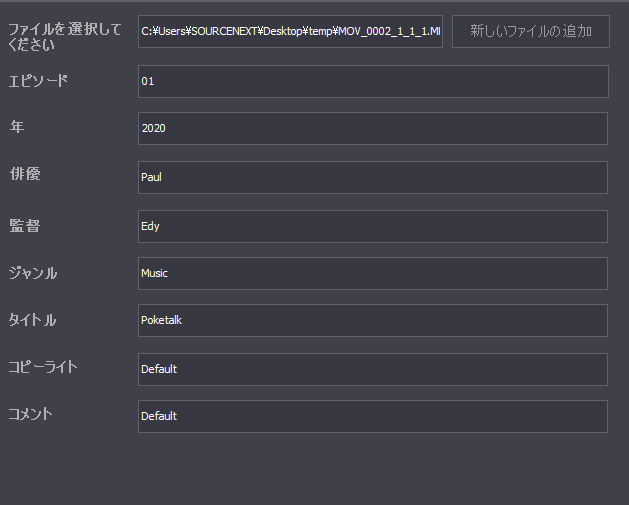
Task: Click the コメント field showing Default
Action: point(372,416)
